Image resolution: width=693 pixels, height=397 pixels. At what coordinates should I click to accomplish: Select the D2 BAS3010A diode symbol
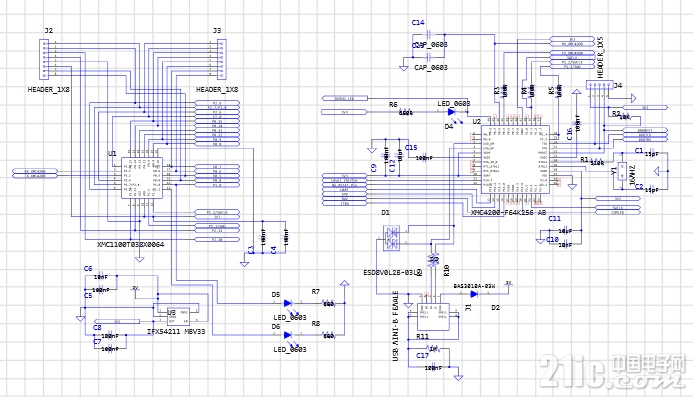pos(474,294)
